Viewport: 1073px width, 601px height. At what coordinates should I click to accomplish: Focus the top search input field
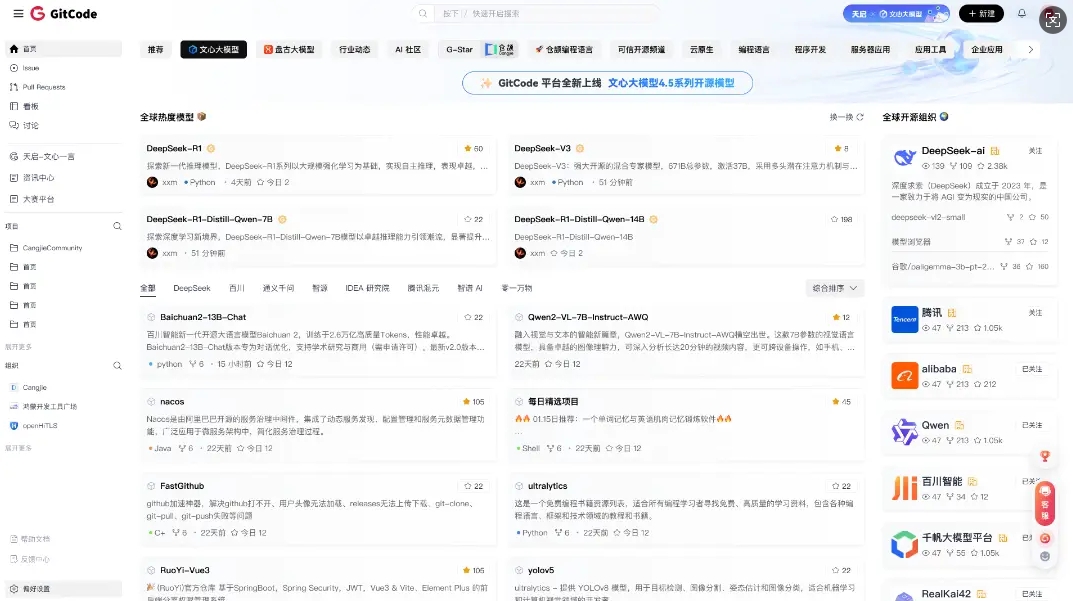(547, 14)
